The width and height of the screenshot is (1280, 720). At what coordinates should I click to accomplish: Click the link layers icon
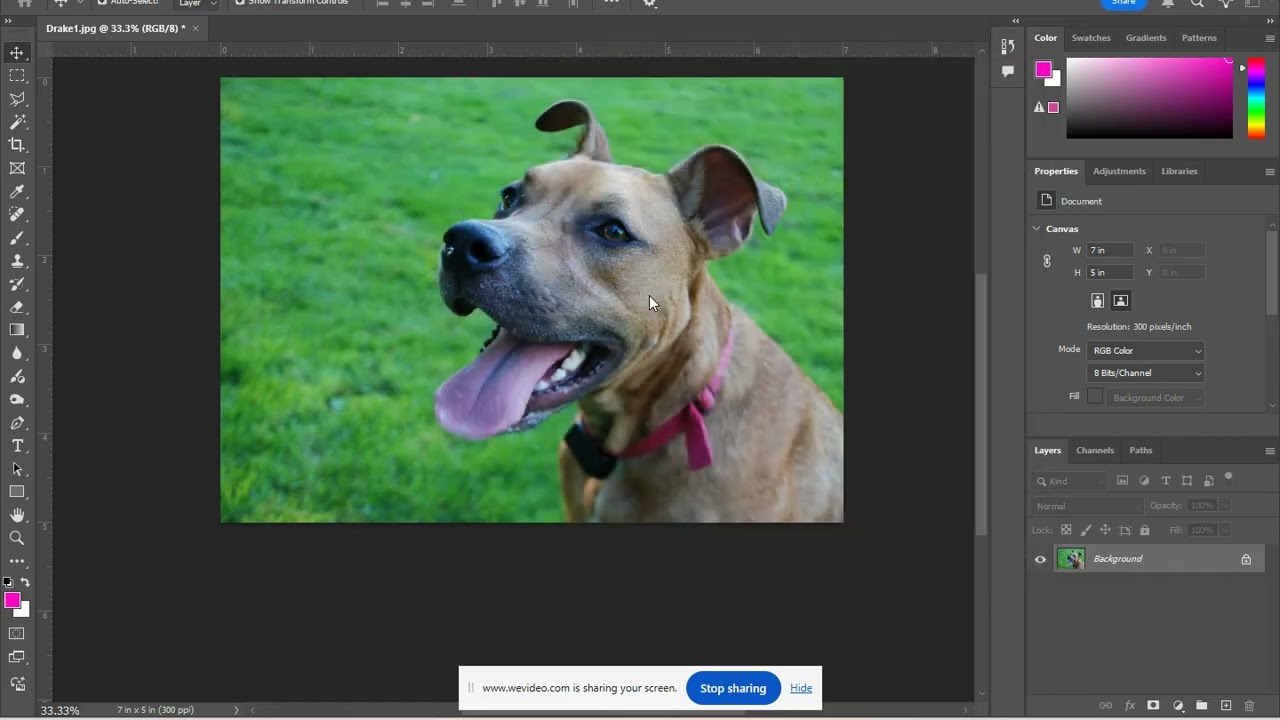coord(1106,705)
